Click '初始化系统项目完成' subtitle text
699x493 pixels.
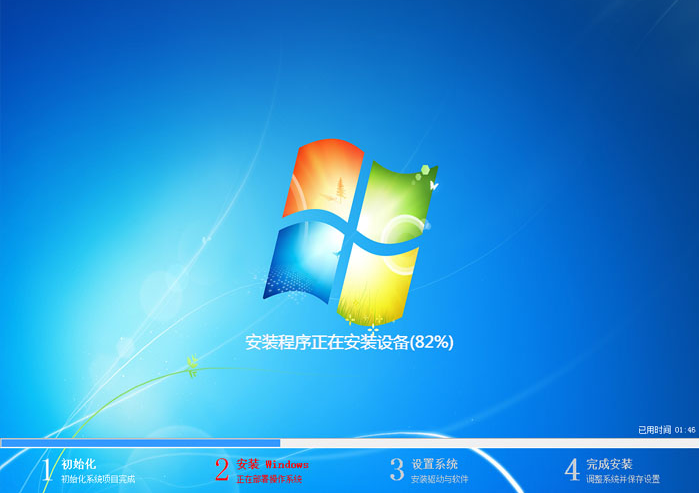click(x=98, y=479)
